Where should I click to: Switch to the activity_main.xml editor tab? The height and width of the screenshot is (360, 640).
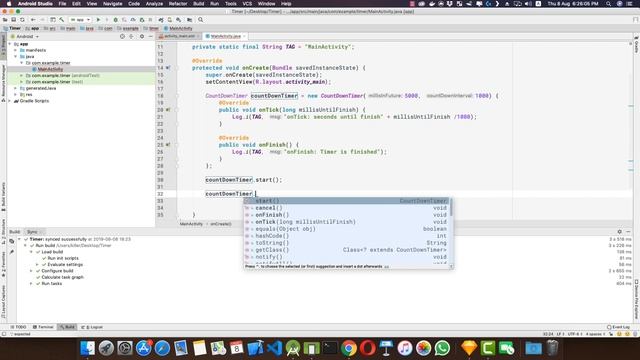(179, 36)
